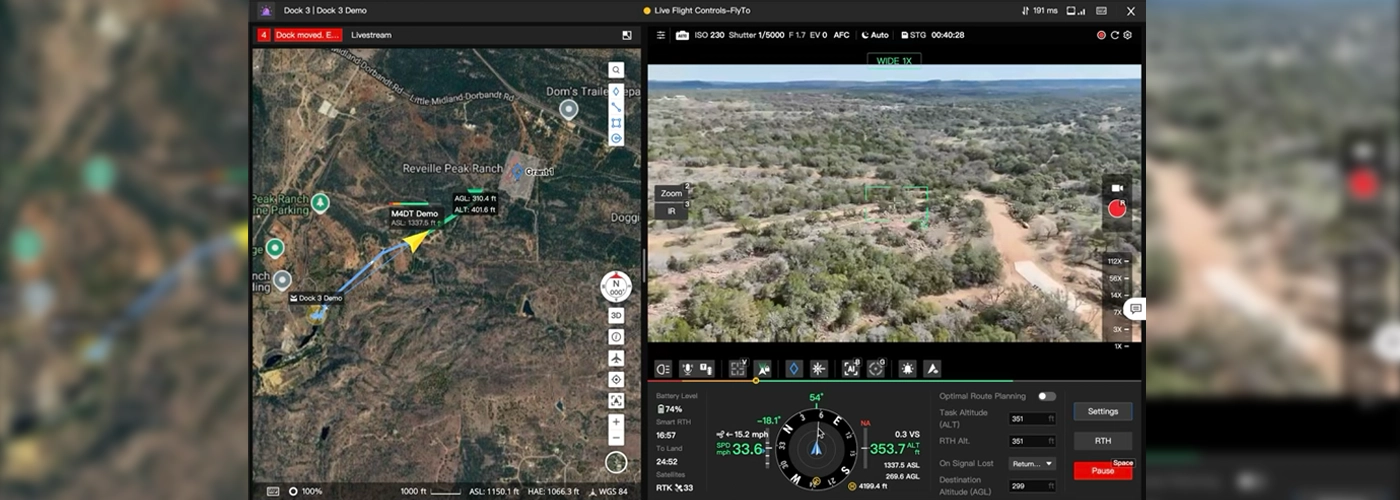Edit the RTH Alt. field
Image resolution: width=1400 pixels, height=500 pixels.
(1032, 441)
